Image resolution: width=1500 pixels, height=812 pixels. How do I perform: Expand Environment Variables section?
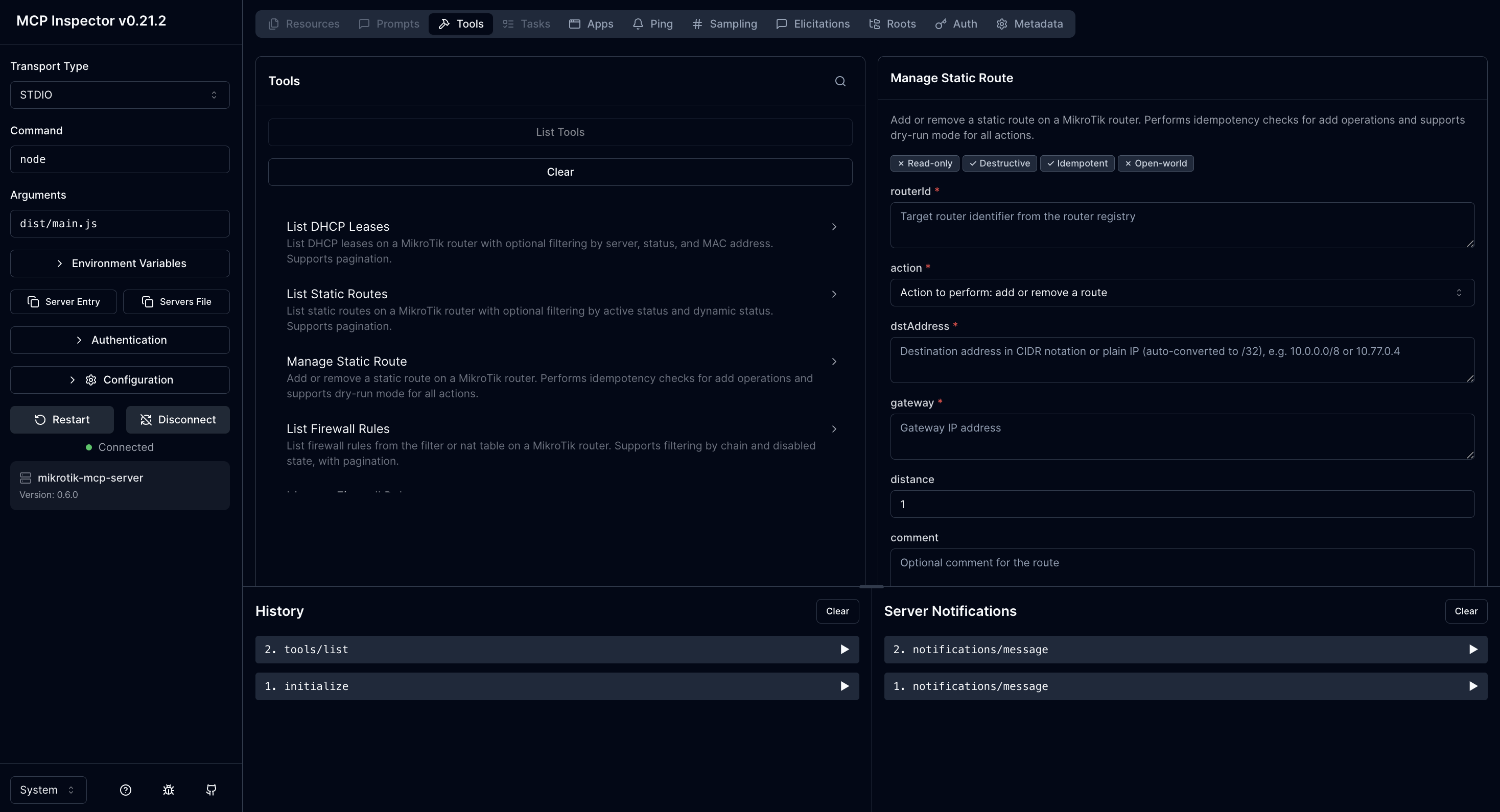(x=120, y=264)
